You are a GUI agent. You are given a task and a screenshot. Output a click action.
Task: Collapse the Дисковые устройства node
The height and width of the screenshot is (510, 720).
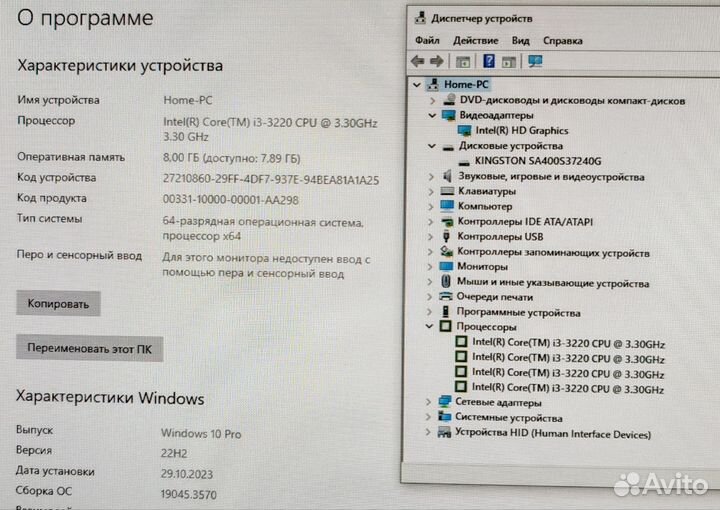coord(431,146)
